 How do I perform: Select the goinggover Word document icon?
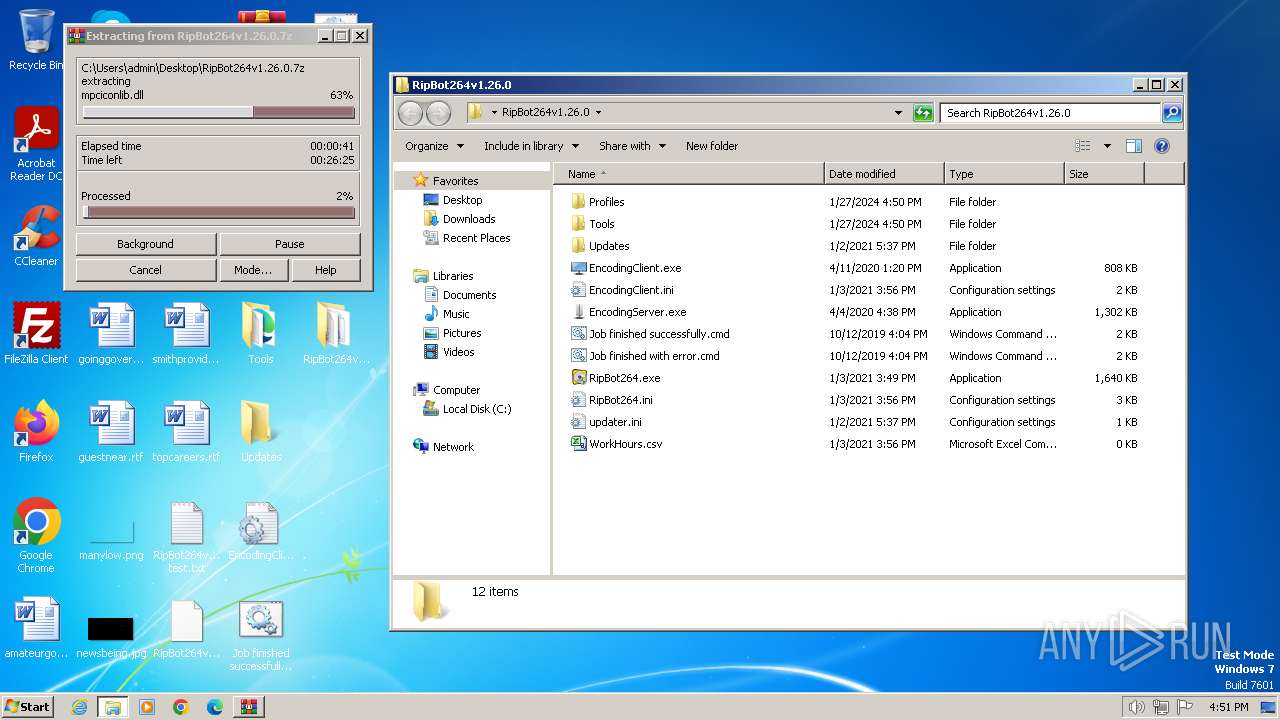pyautogui.click(x=111, y=334)
